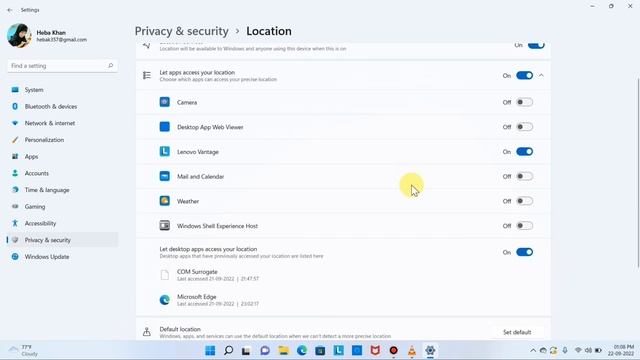Enable location for Windows Shell Experience Host
The image size is (640, 360).
[524, 226]
